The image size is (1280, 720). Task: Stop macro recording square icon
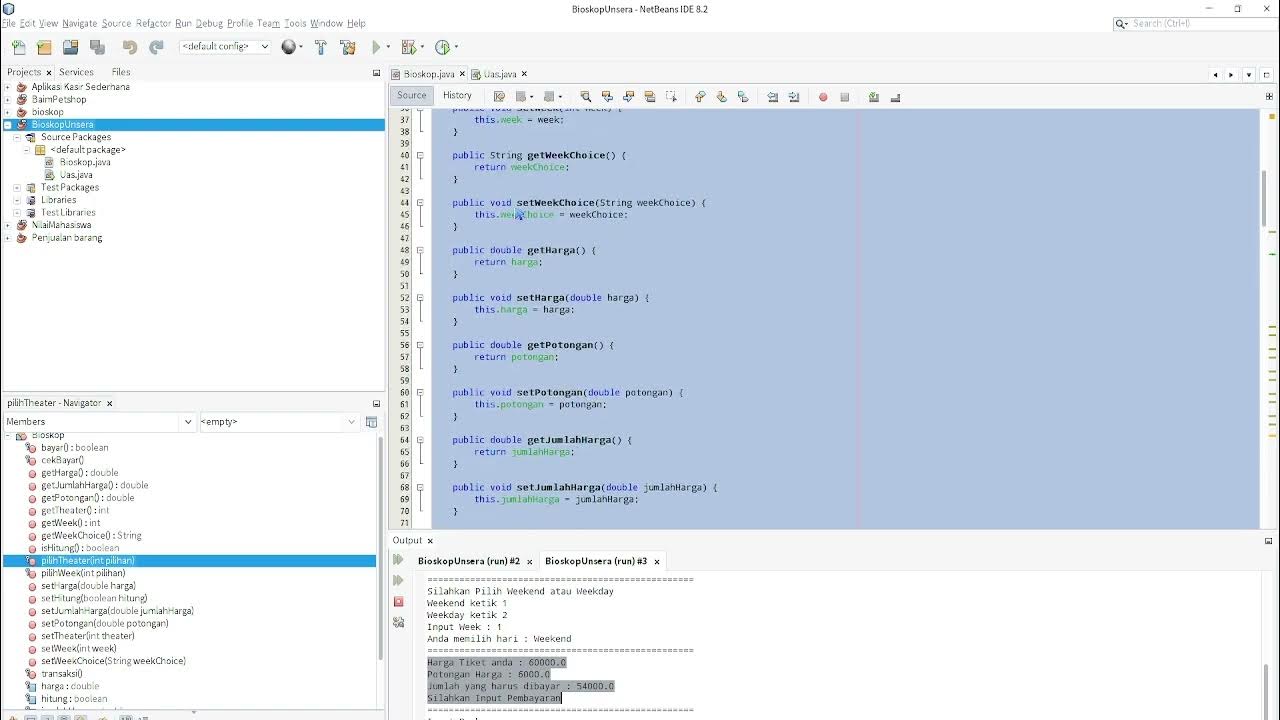[845, 97]
